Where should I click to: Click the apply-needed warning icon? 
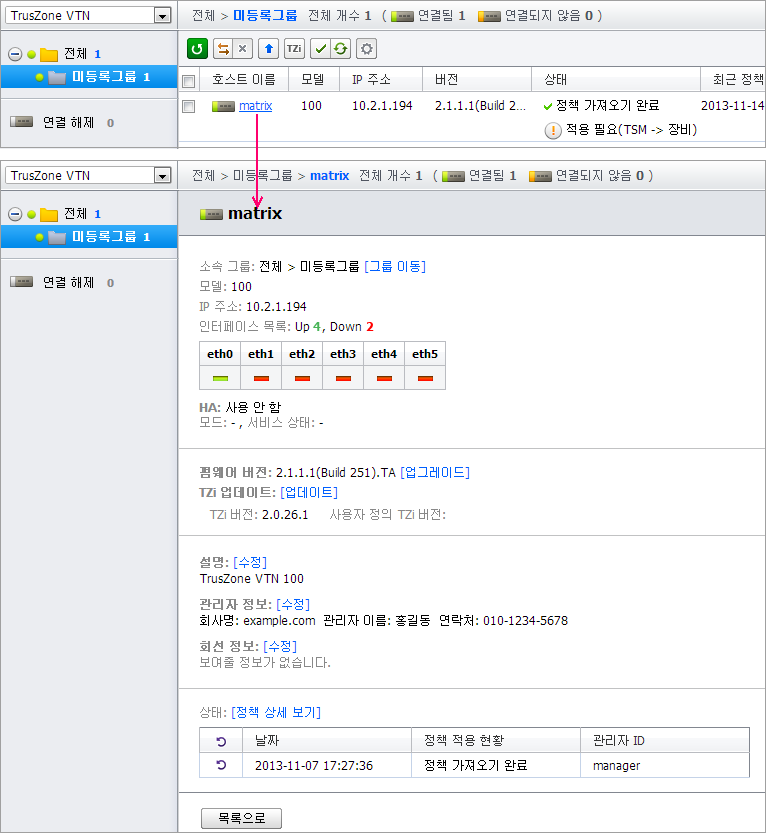[553, 130]
